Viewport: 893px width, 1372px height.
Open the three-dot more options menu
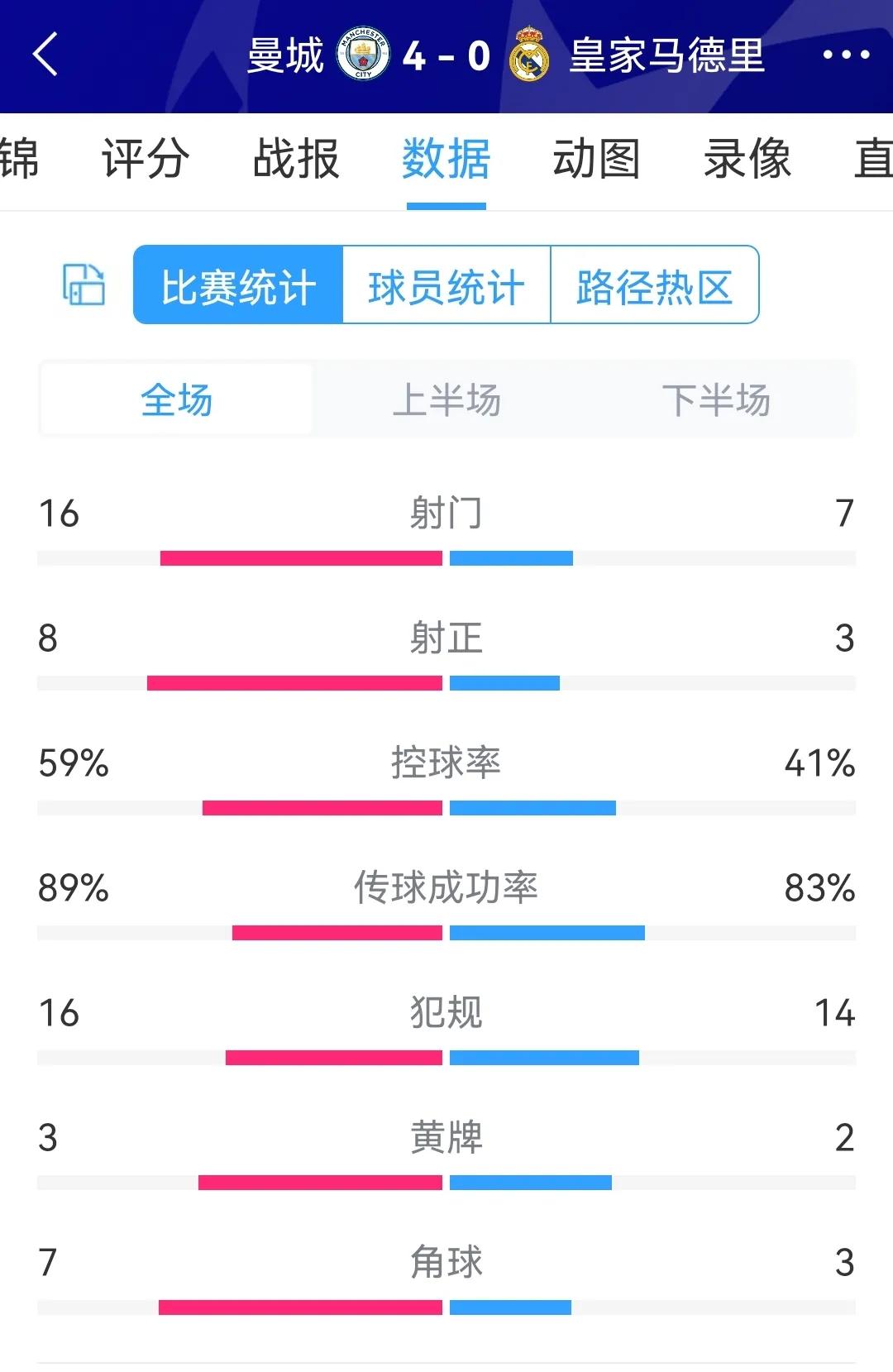(845, 55)
